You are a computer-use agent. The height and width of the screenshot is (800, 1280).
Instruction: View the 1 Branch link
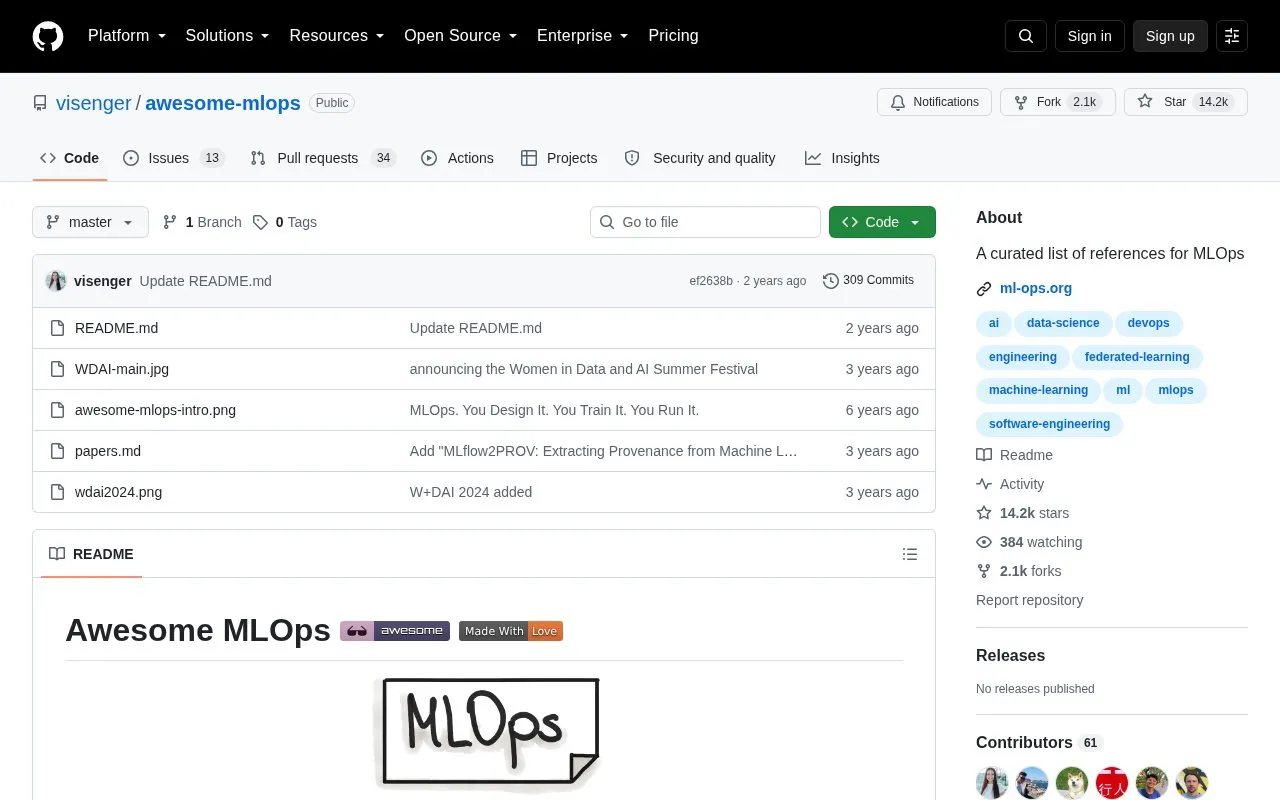(202, 222)
